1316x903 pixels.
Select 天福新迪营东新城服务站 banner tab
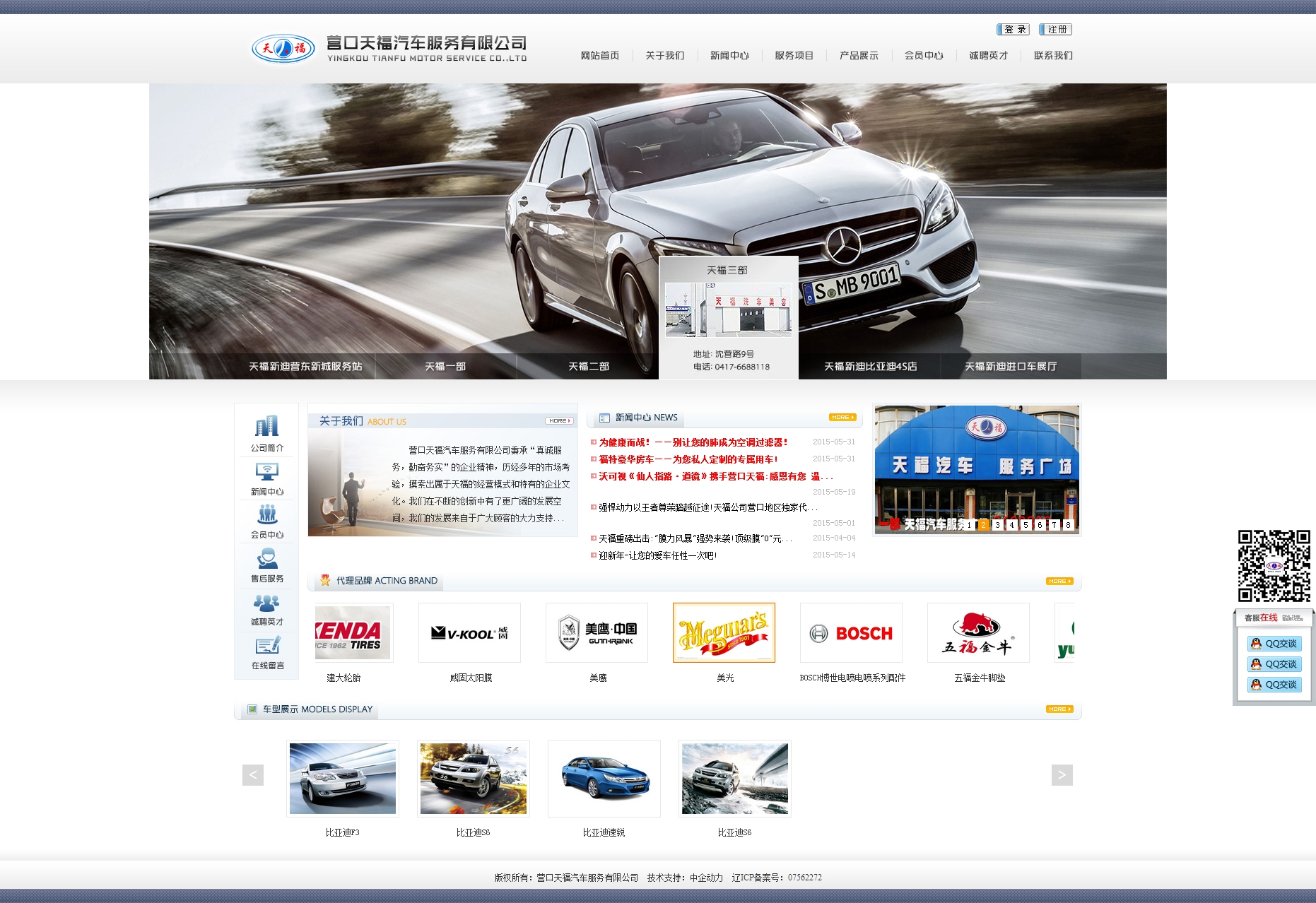coord(305,367)
